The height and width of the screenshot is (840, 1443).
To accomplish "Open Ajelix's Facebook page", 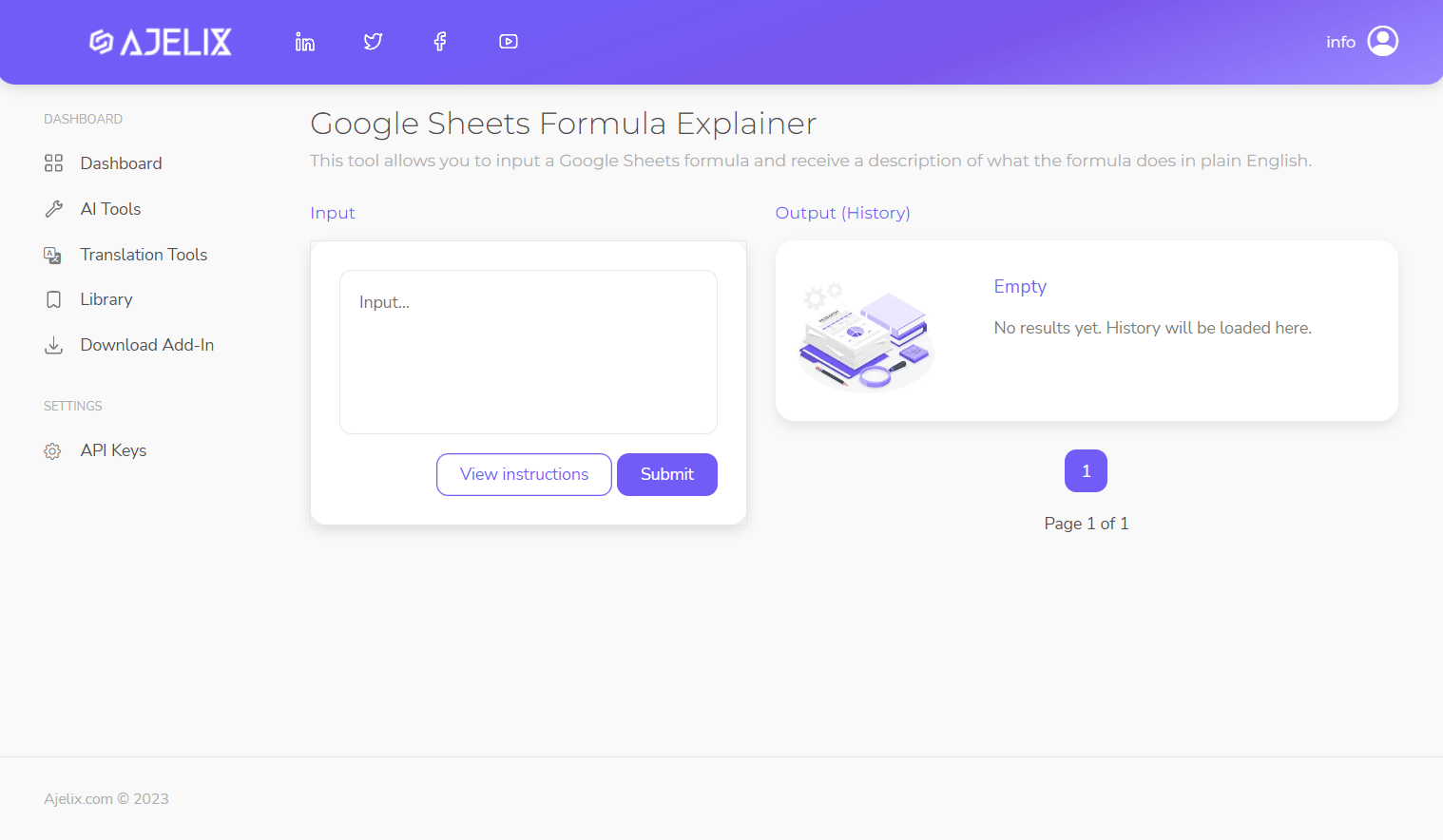I will (439, 42).
